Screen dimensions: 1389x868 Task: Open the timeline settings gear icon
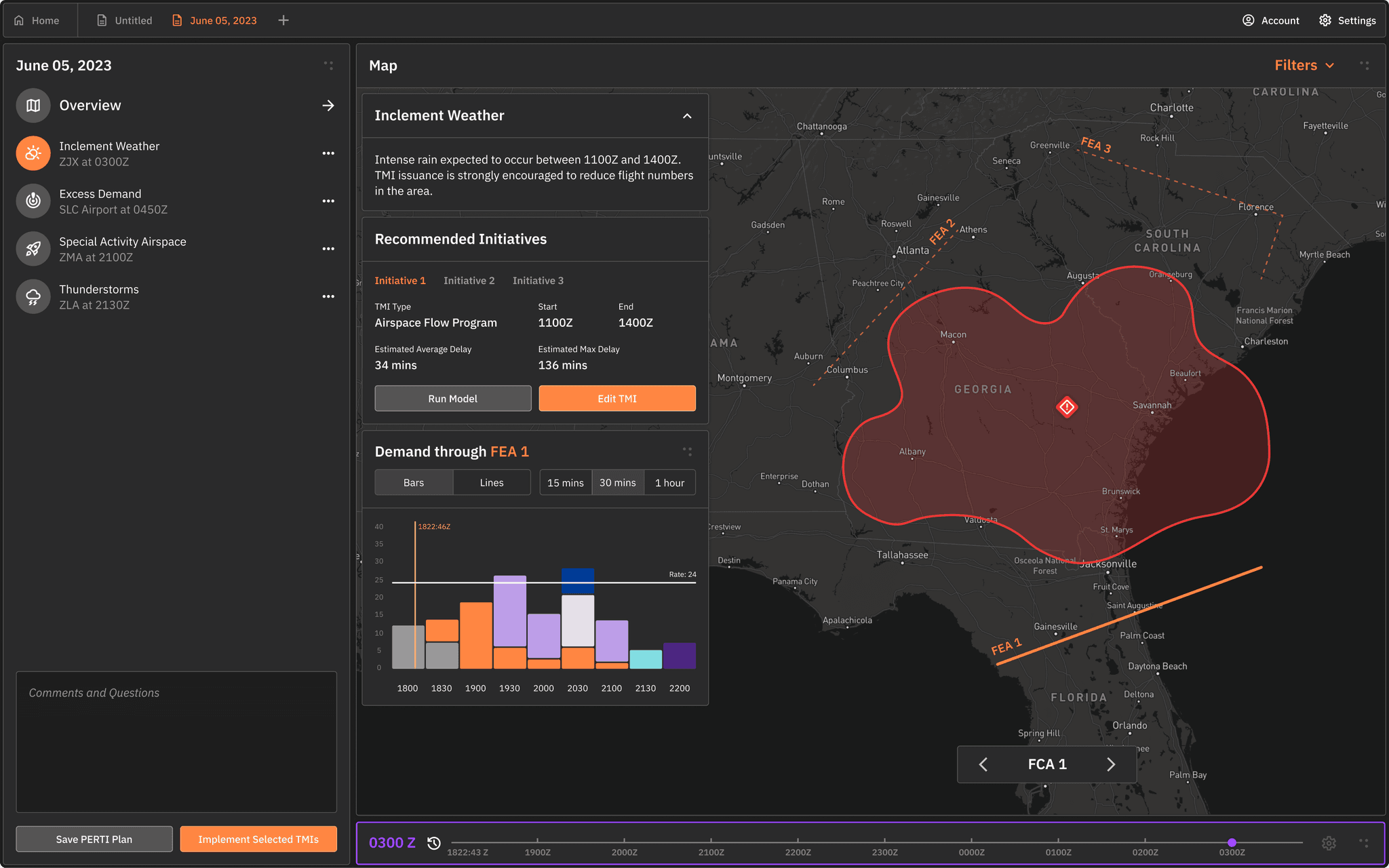point(1329,843)
